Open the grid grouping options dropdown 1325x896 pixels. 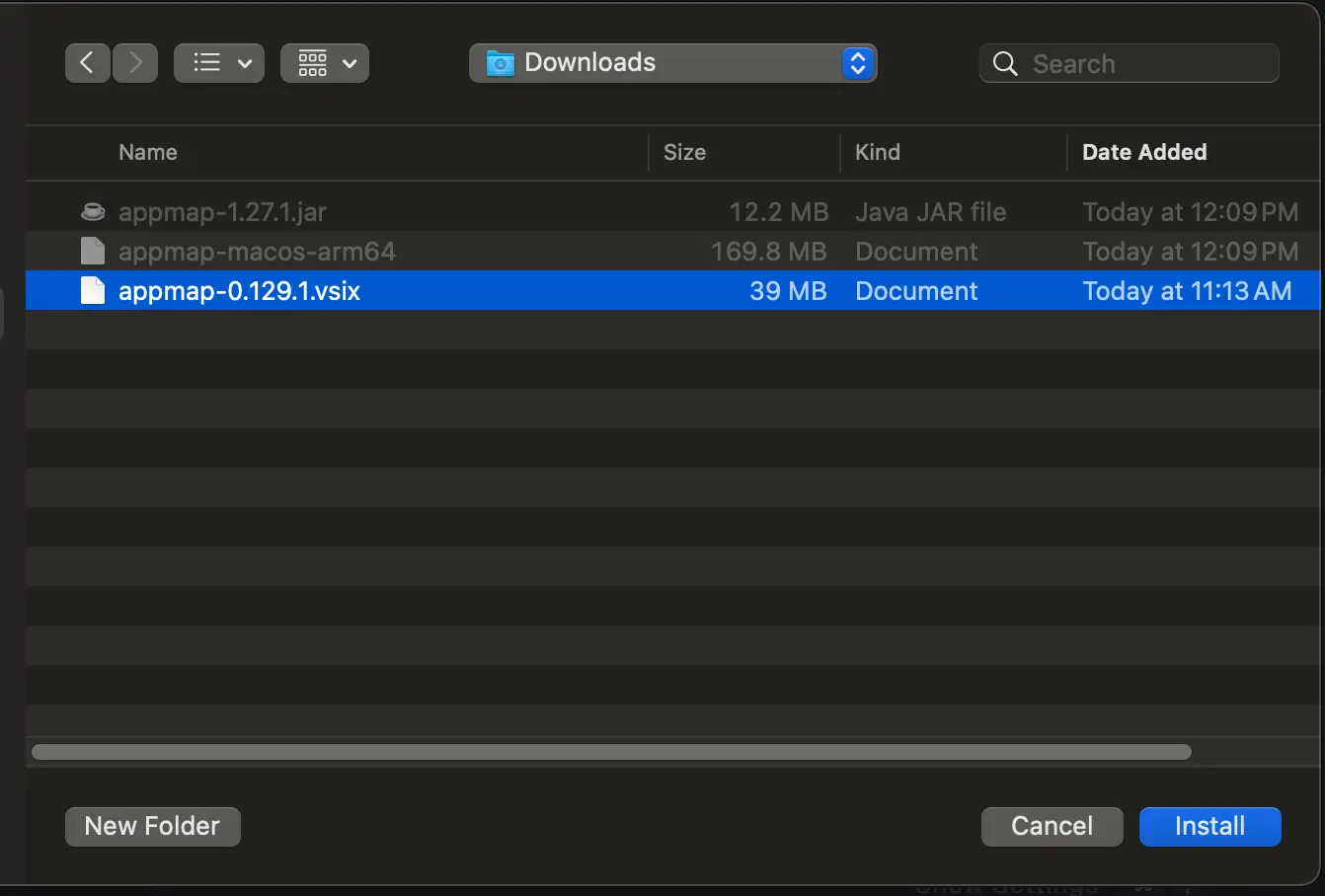pos(325,63)
